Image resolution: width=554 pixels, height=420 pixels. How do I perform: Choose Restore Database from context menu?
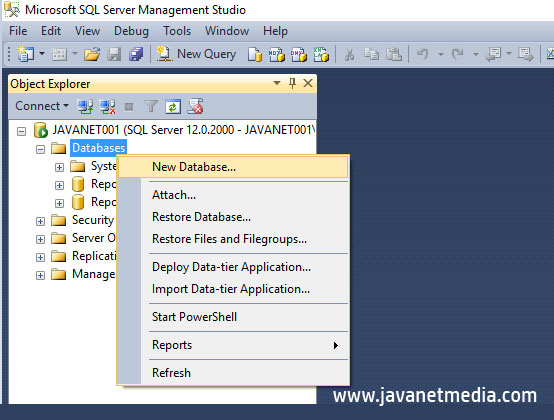click(x=233, y=217)
